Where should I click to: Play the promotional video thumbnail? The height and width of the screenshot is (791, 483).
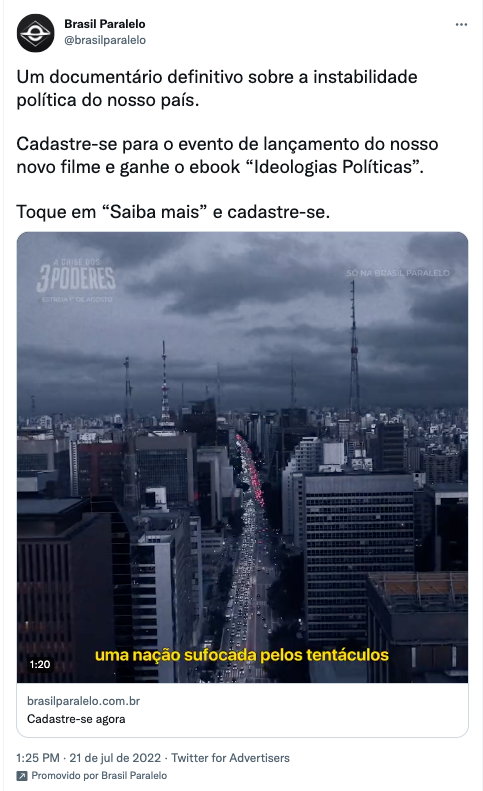coord(242,457)
